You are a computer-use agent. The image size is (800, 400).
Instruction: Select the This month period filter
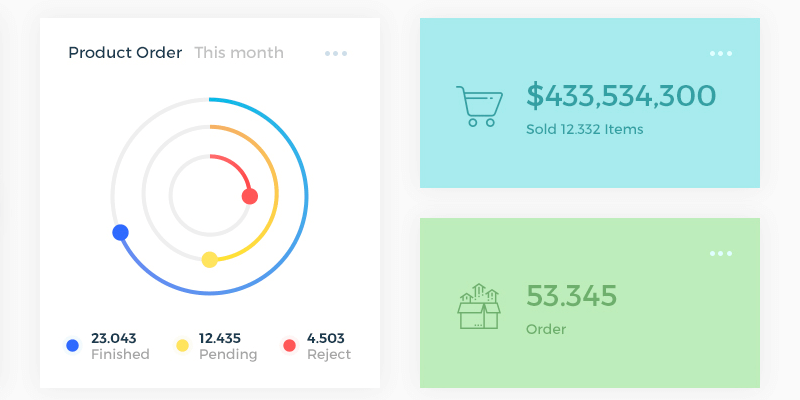(x=239, y=53)
